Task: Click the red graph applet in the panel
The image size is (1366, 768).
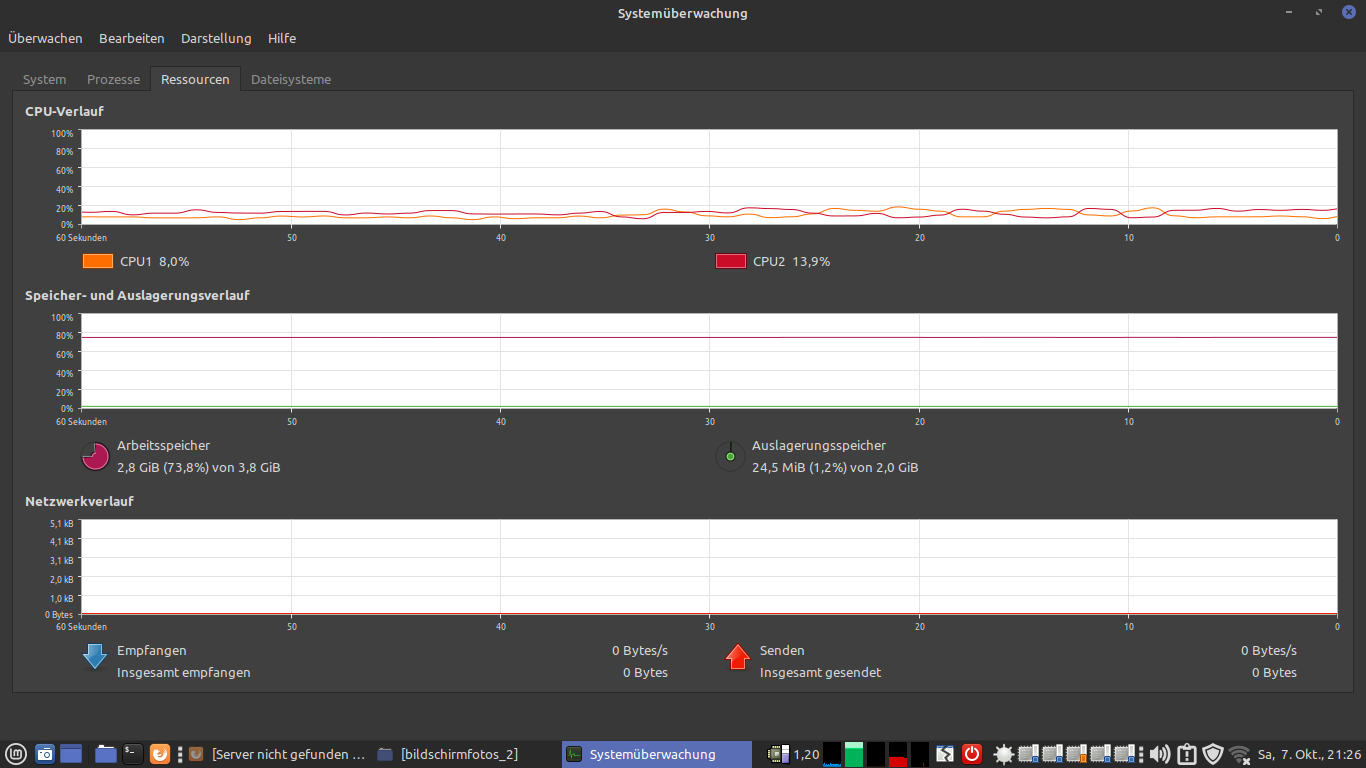Action: coord(898,754)
